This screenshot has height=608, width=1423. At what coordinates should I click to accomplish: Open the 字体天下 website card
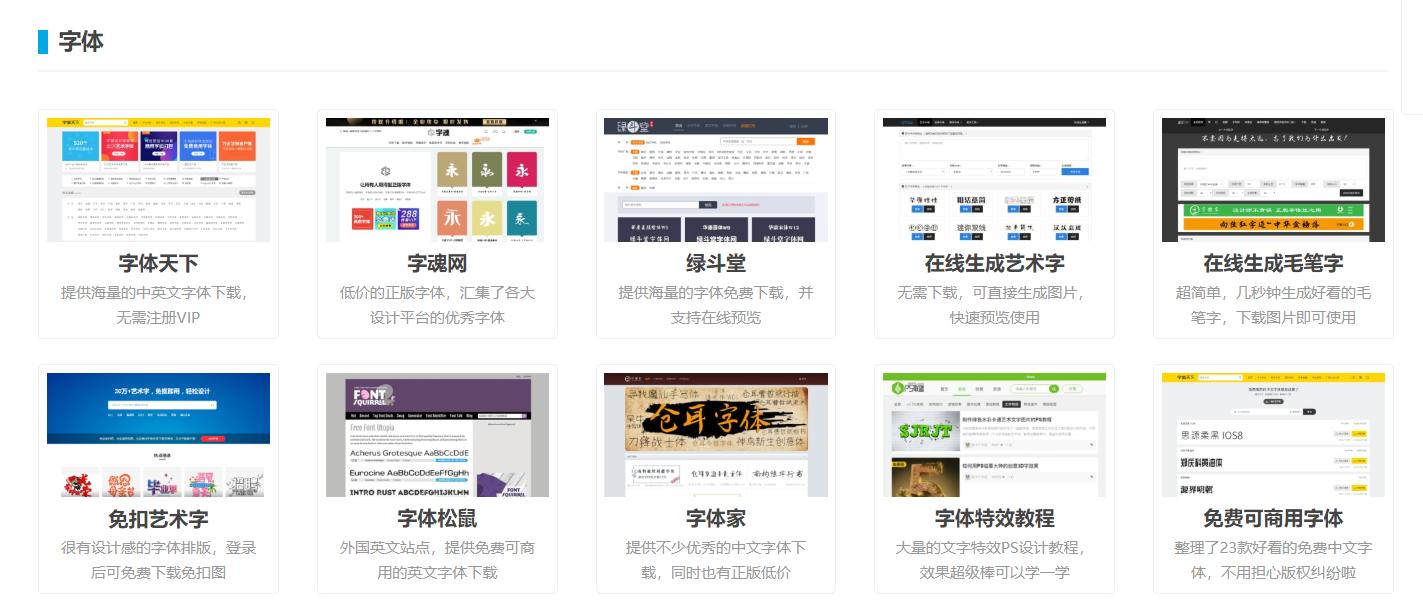pyautogui.click(x=158, y=264)
